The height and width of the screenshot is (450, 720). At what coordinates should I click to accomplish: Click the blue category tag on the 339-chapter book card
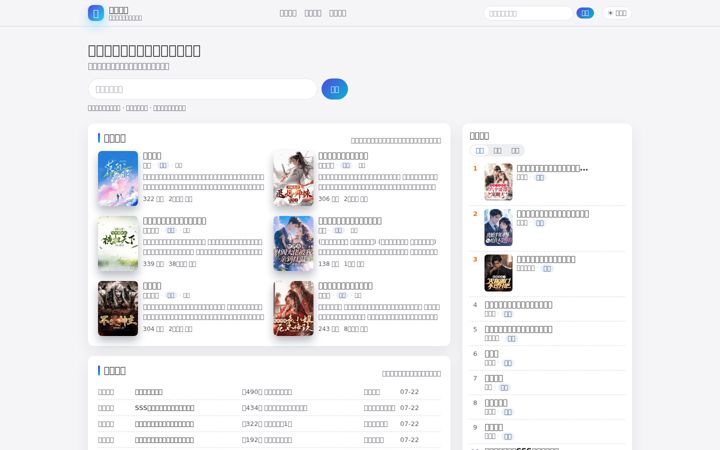(x=171, y=231)
